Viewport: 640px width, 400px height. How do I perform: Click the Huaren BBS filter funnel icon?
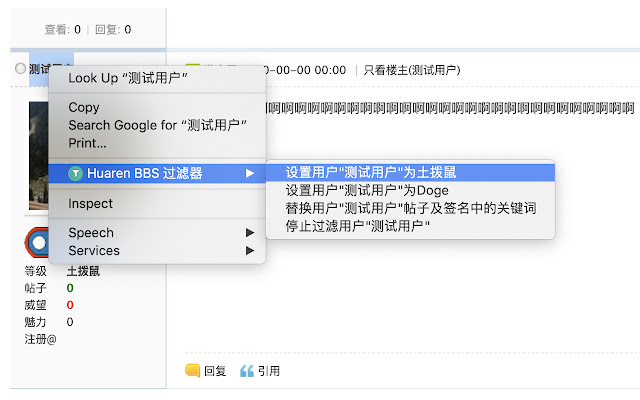76,173
